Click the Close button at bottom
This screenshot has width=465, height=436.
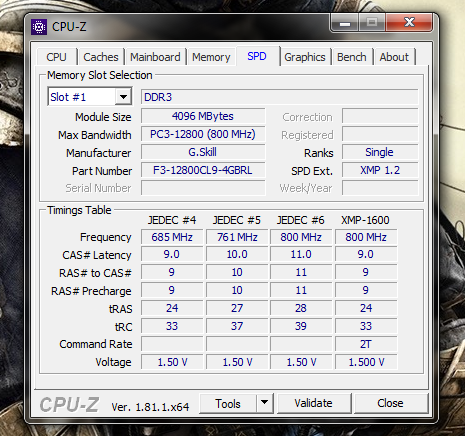click(x=390, y=403)
